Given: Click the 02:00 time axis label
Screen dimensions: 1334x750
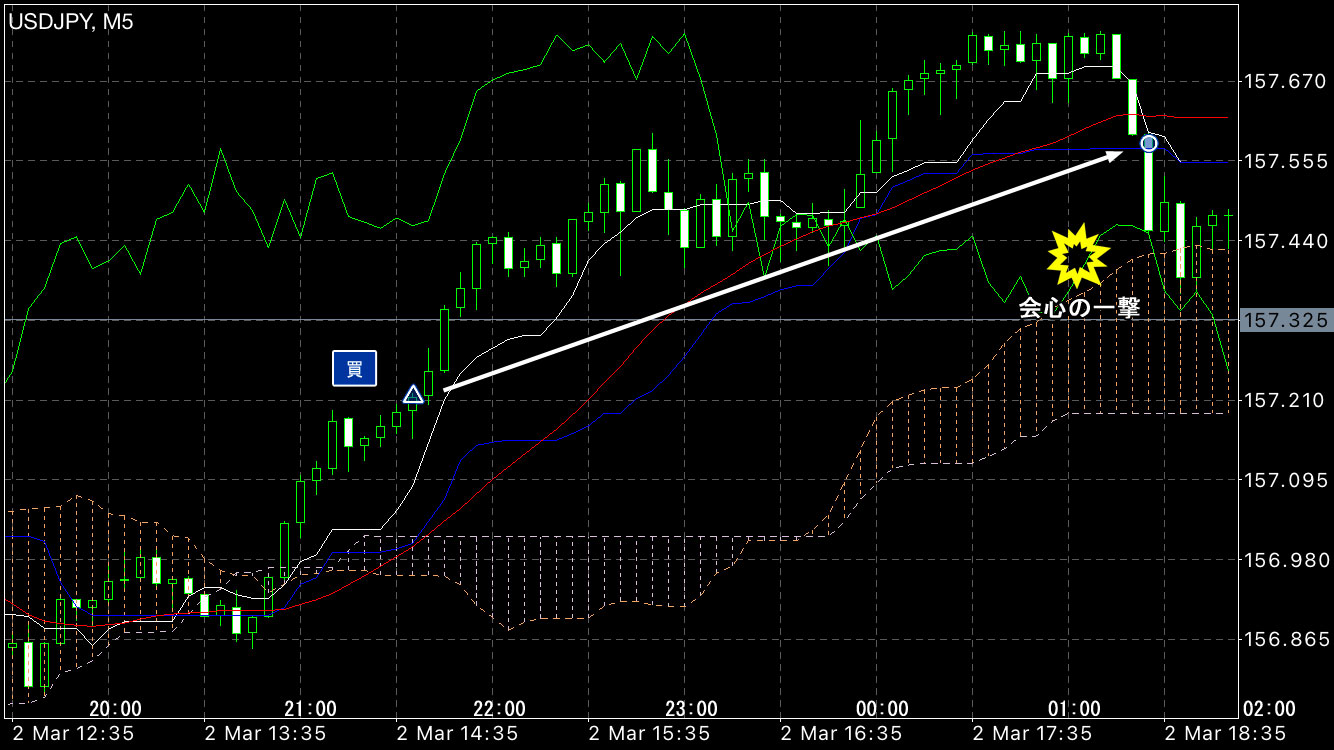Looking at the screenshot, I should click(x=1269, y=709).
